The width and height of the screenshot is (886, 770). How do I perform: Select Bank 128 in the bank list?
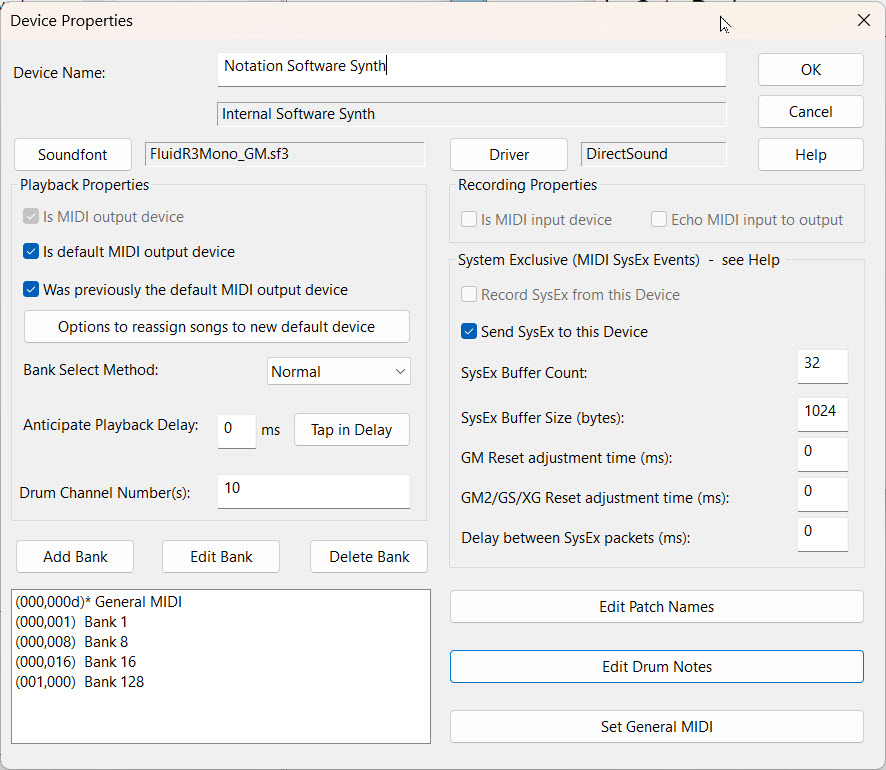tap(80, 682)
